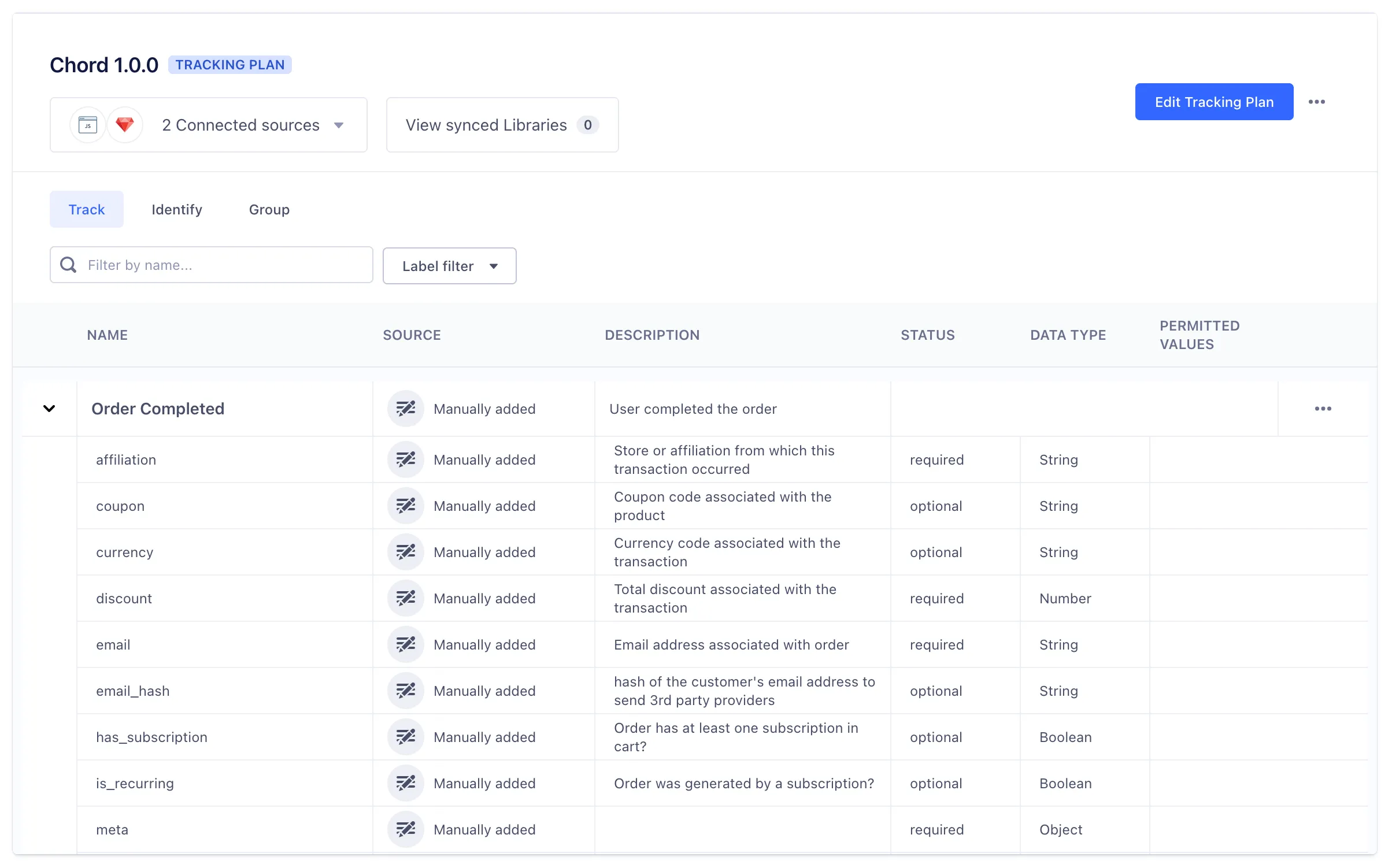Focus the Filter by name search field
The height and width of the screenshot is (868, 1392).
click(x=212, y=265)
